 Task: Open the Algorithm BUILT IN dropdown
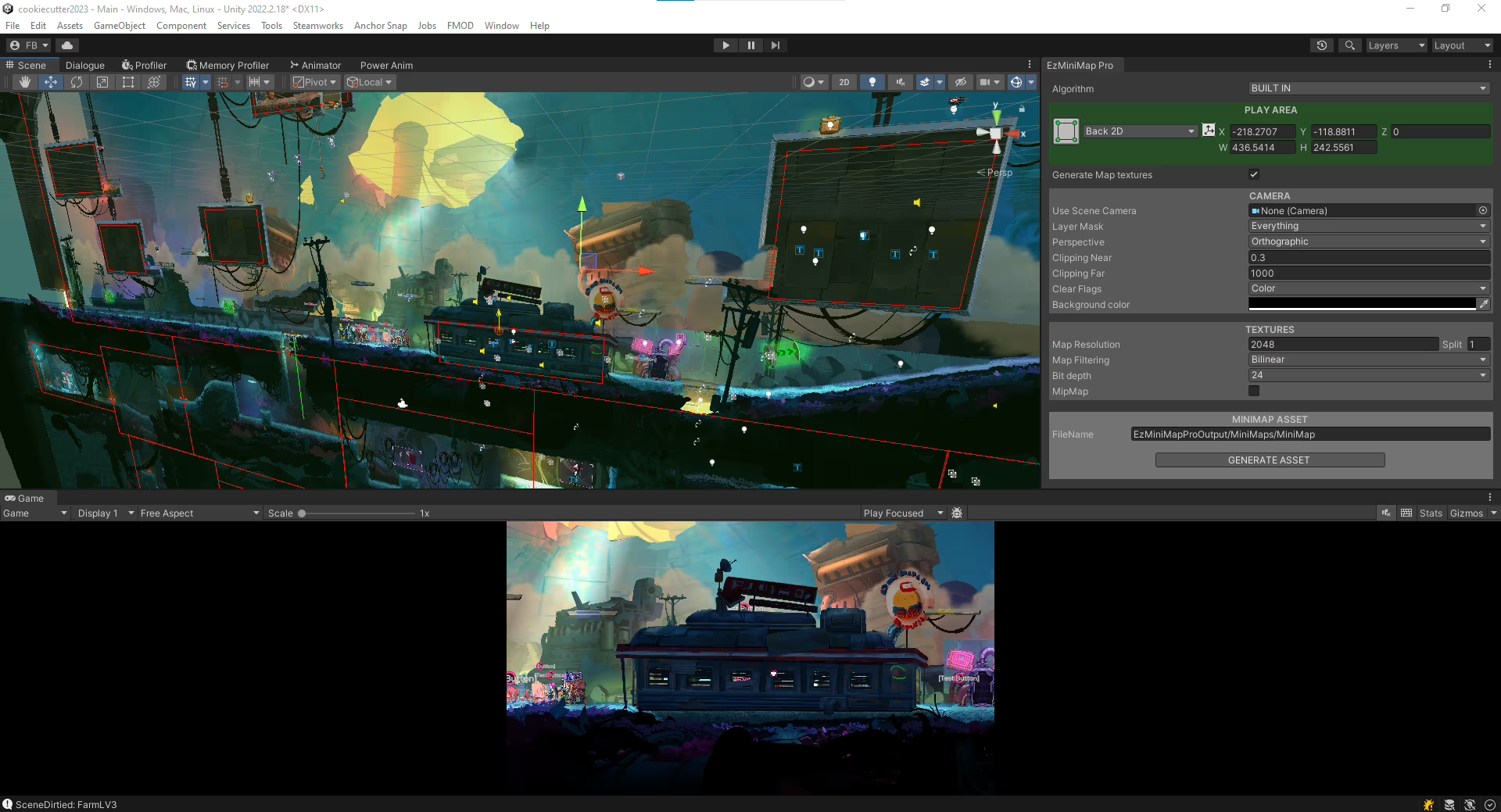pyautogui.click(x=1369, y=88)
